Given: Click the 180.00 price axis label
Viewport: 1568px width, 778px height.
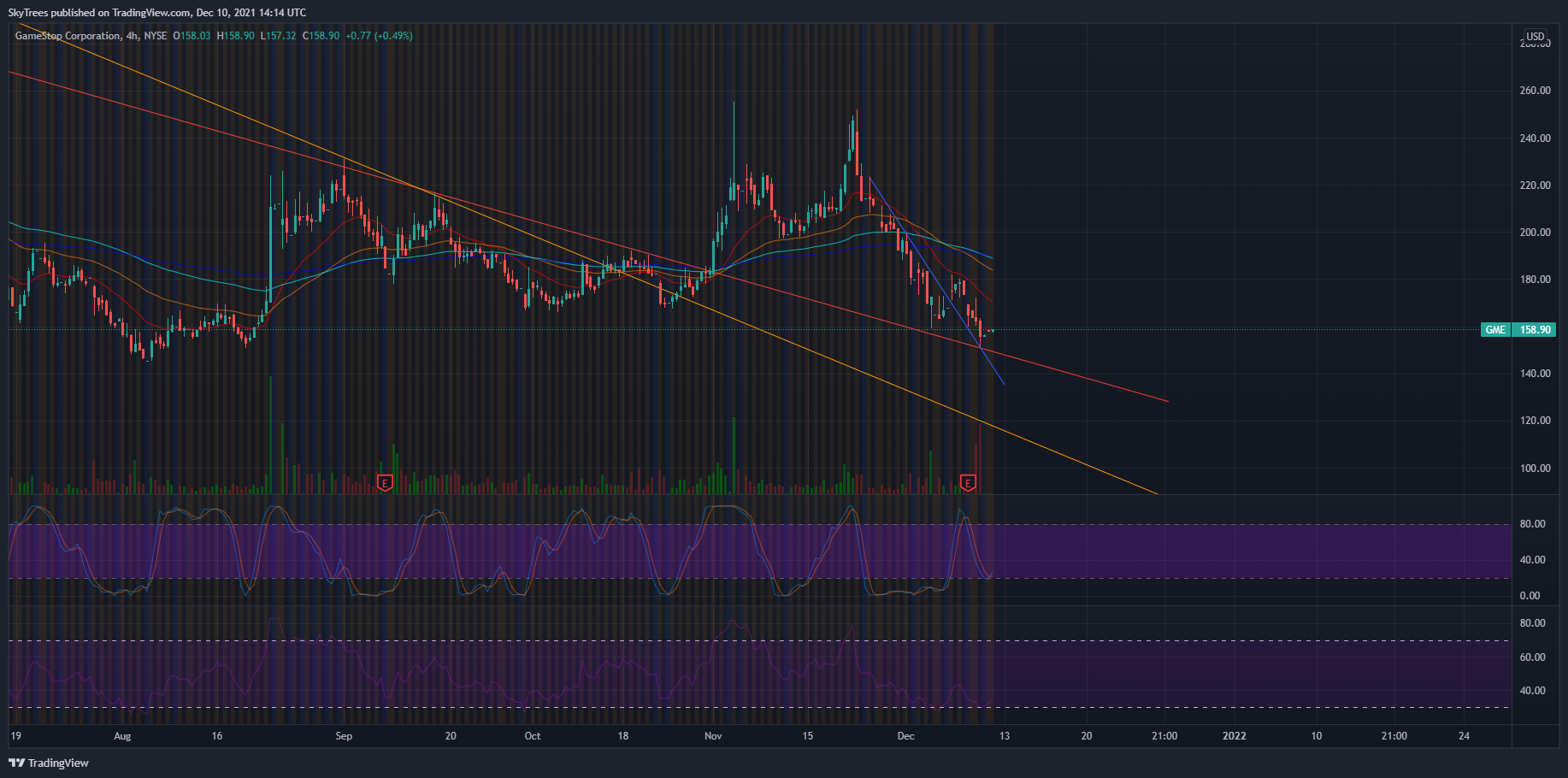Looking at the screenshot, I should (1535, 280).
